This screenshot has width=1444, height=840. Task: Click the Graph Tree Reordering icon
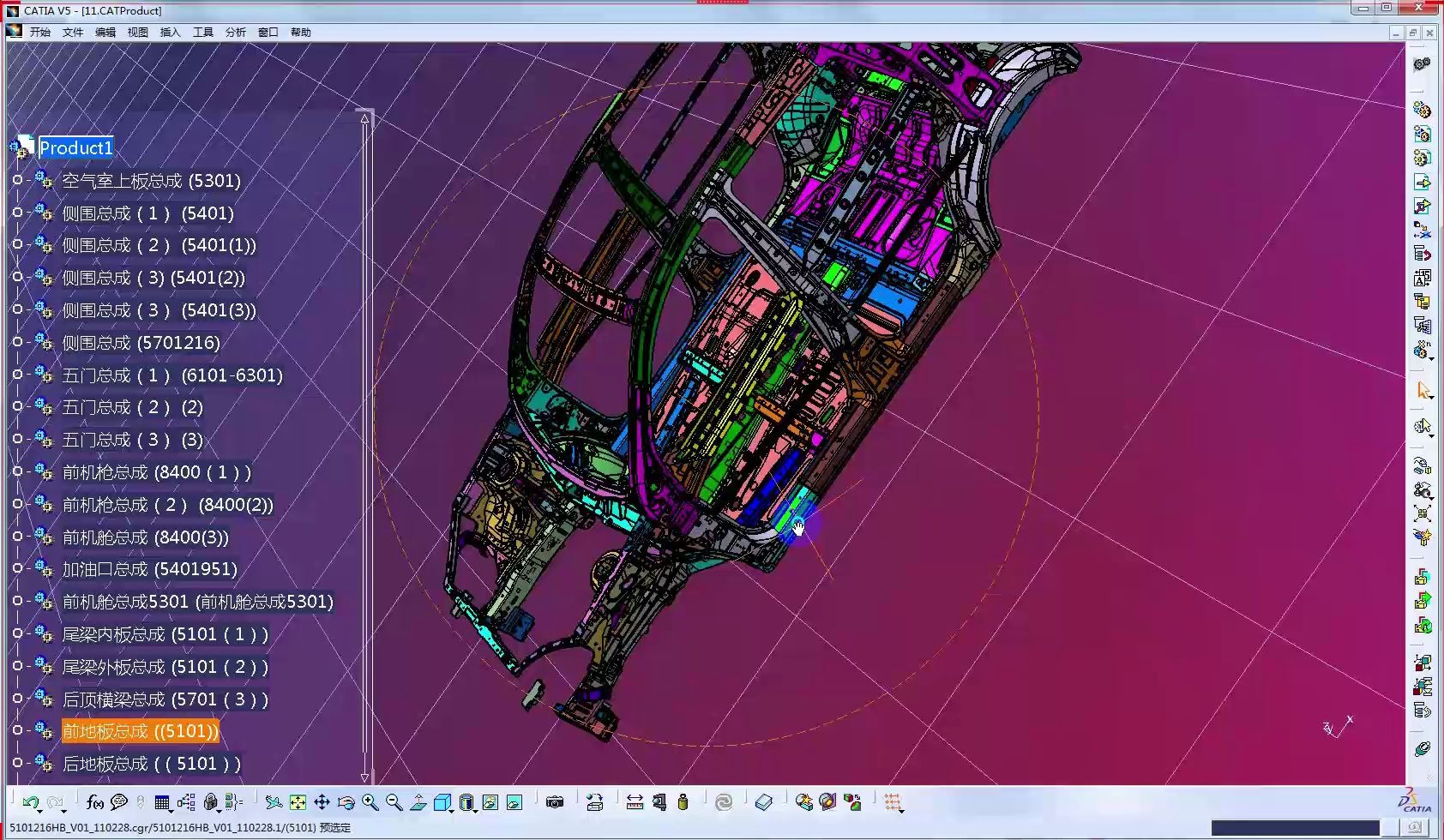tap(1422, 254)
